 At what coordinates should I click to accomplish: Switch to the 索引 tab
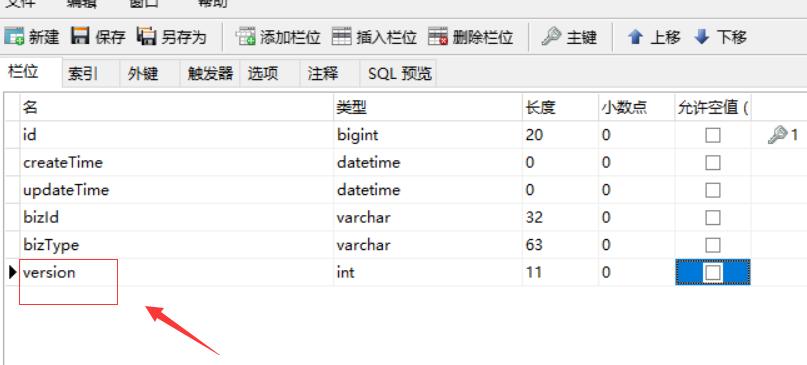point(91,74)
